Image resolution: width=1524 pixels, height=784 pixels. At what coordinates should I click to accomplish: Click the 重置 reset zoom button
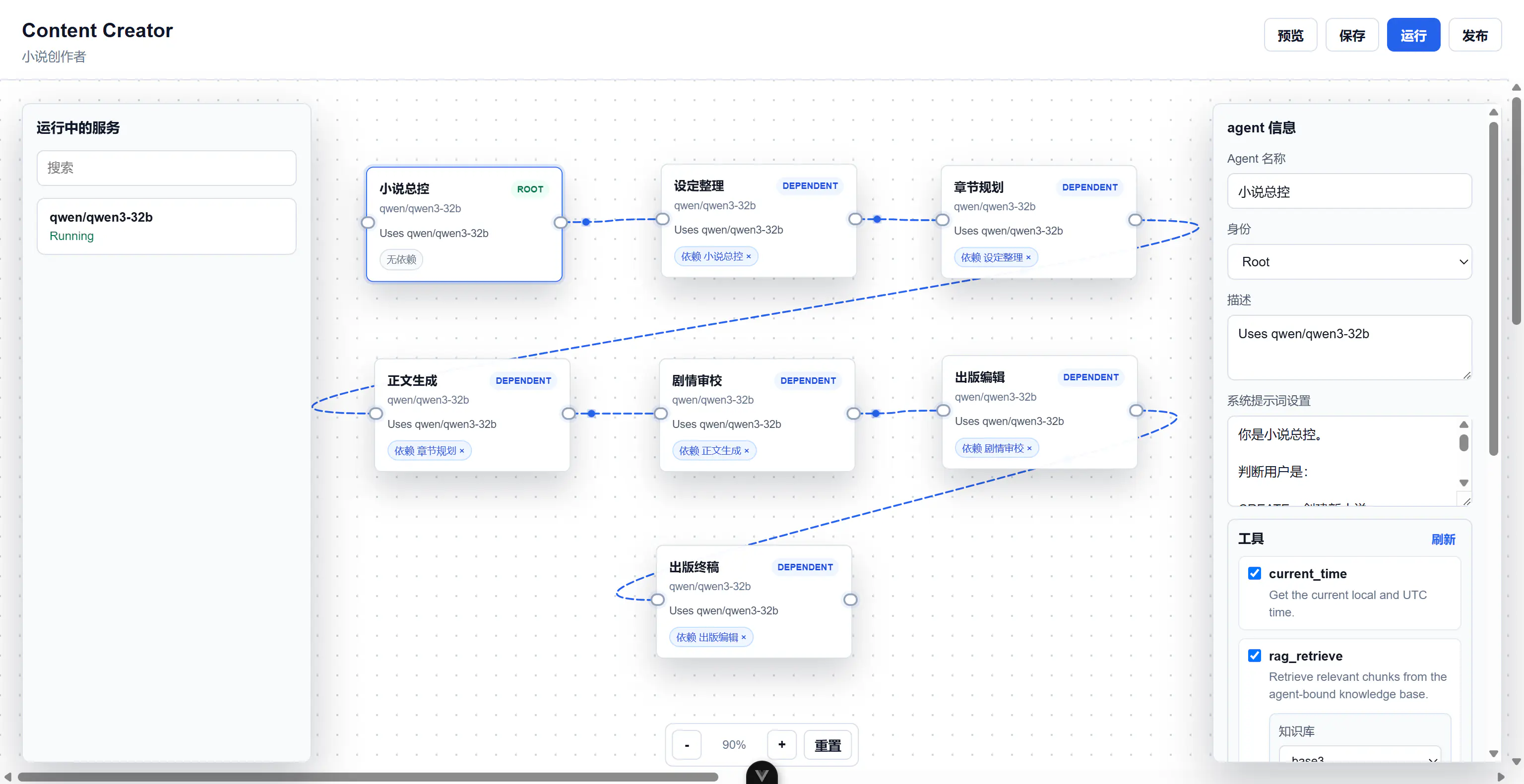pyautogui.click(x=827, y=745)
